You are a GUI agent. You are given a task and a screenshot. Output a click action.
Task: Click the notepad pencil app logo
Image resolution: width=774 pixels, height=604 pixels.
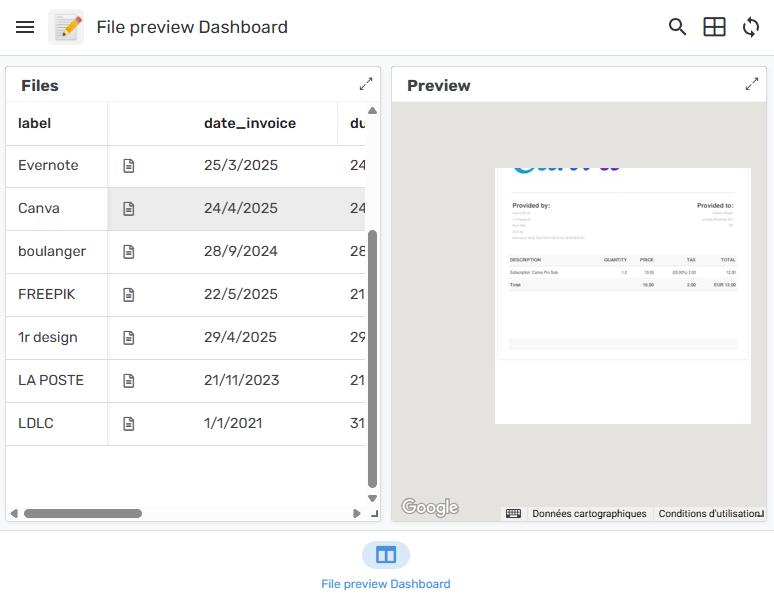pyautogui.click(x=66, y=27)
